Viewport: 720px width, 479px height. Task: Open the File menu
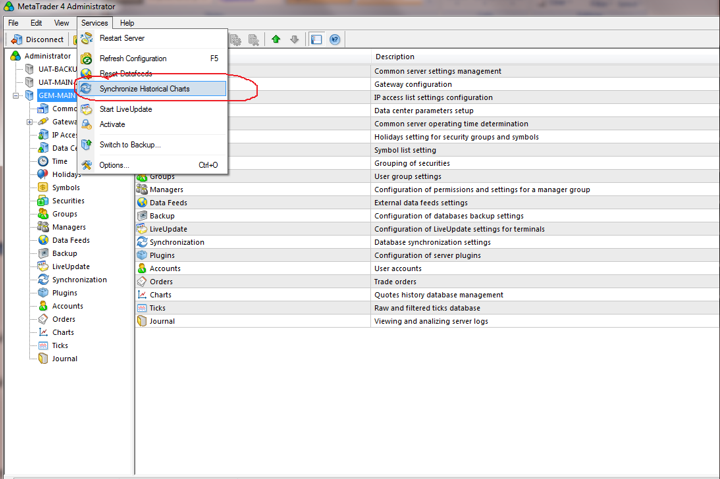point(13,23)
